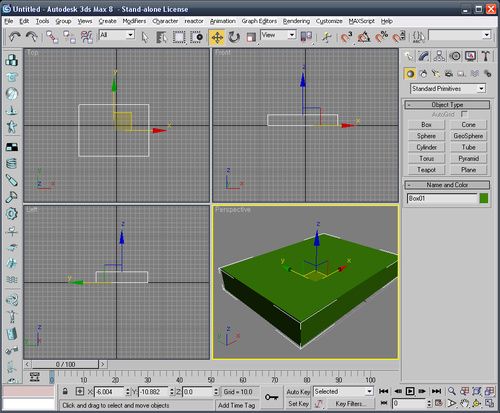Image resolution: width=500 pixels, height=413 pixels.
Task: Click the green object color swatch
Action: pyautogui.click(x=484, y=198)
